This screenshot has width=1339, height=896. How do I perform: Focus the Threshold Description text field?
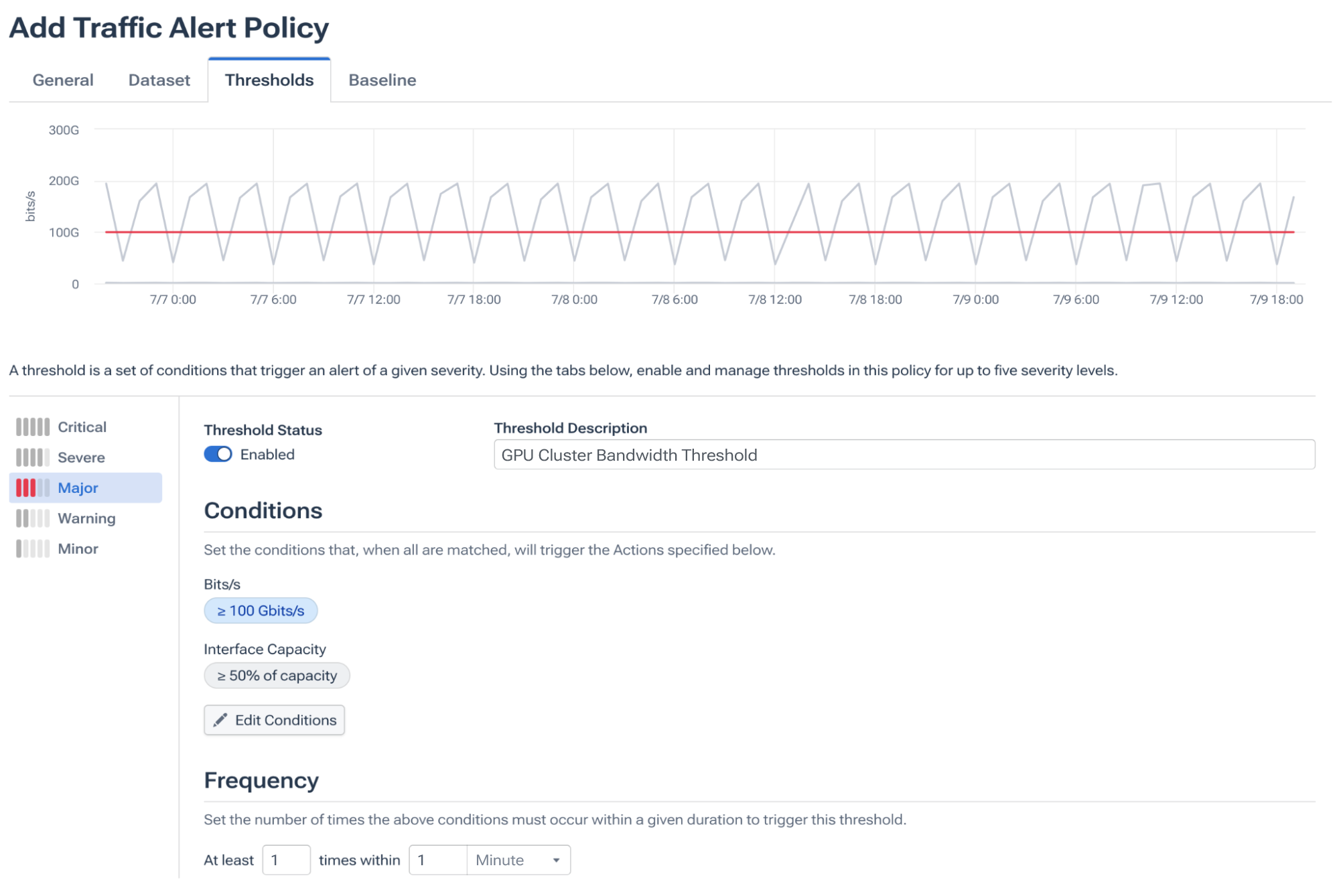(x=904, y=455)
